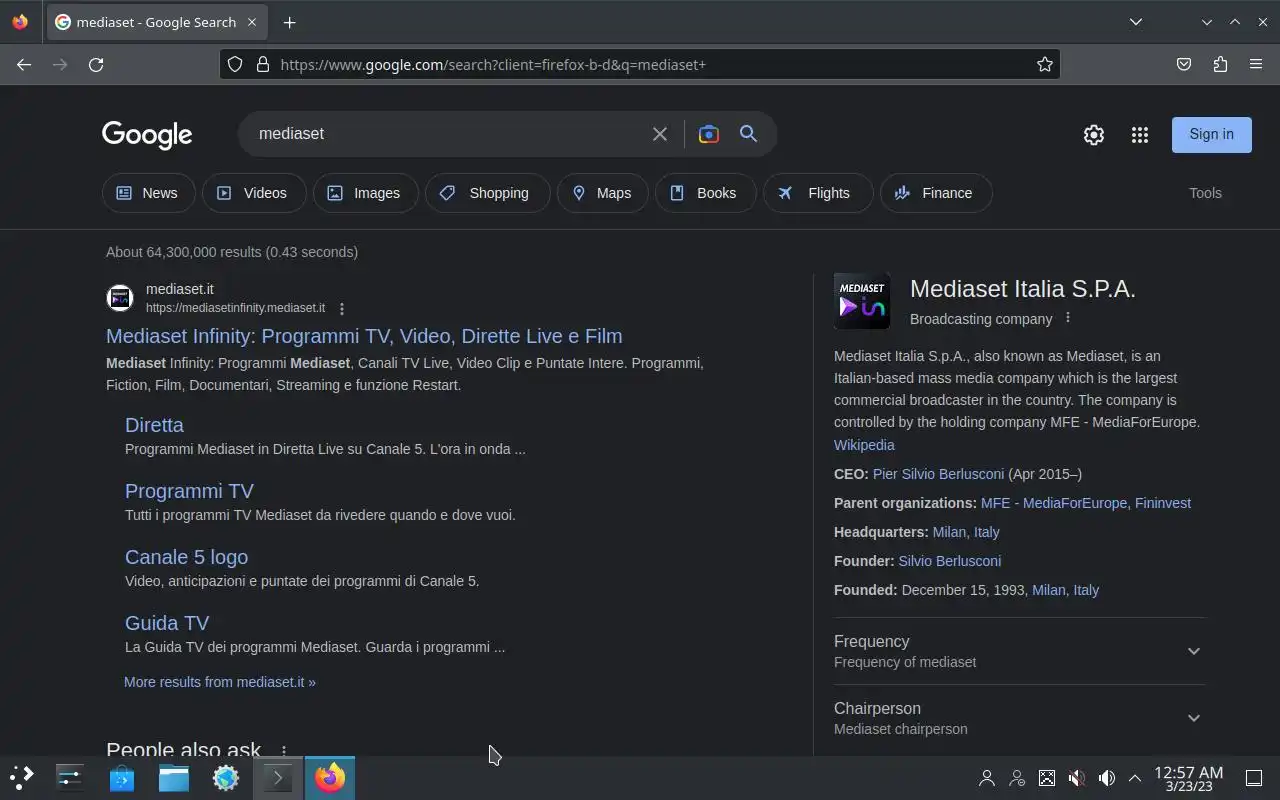Image resolution: width=1280 pixels, height=800 pixels.
Task: Filter results by News
Action: (147, 193)
